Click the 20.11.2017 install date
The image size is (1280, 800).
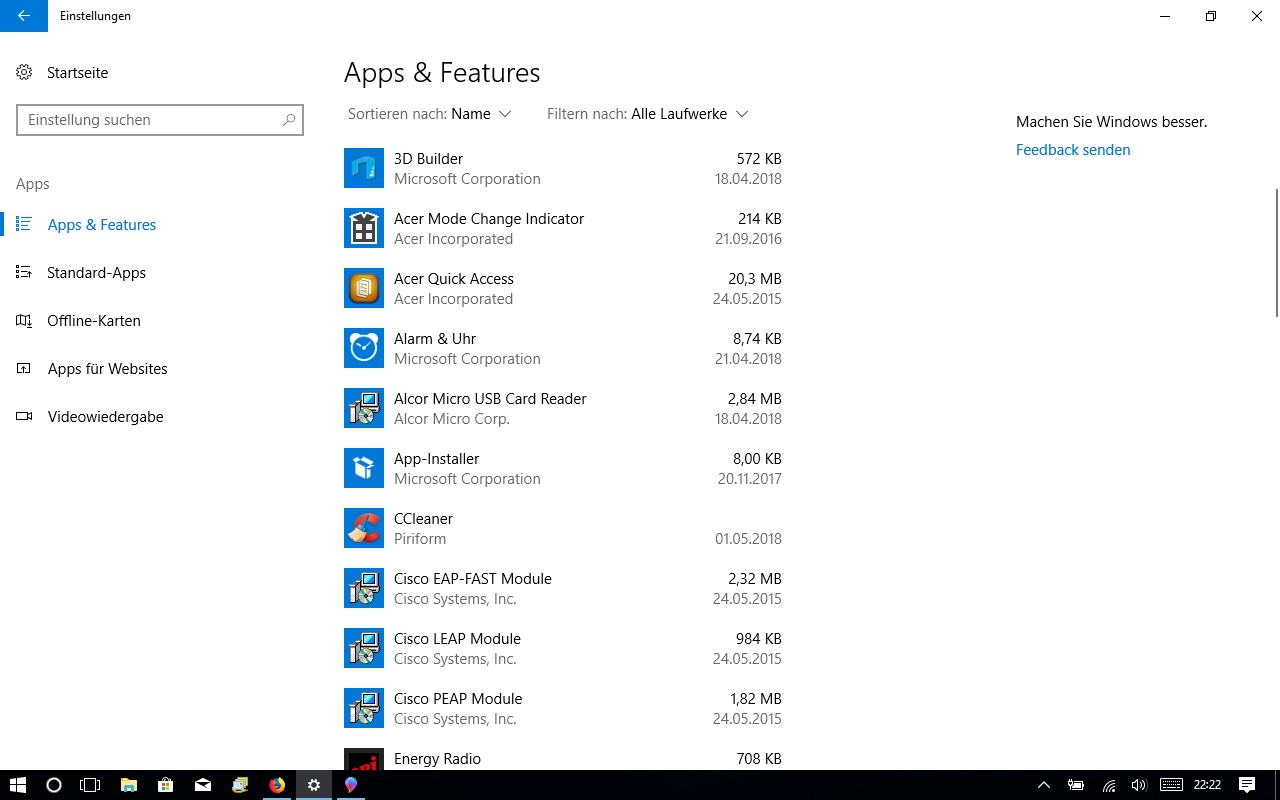coord(750,479)
